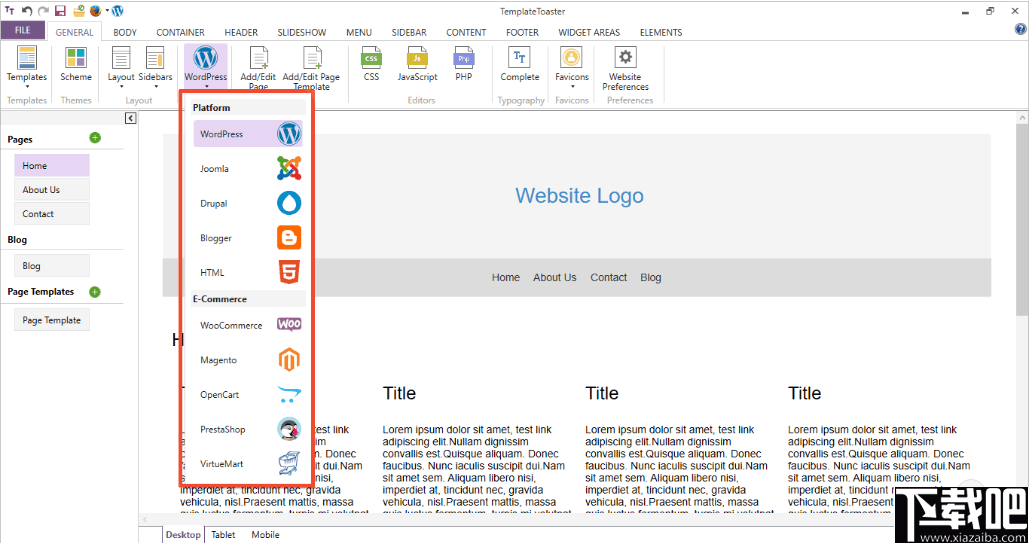
Task: Select HTML platform
Action: (x=248, y=272)
